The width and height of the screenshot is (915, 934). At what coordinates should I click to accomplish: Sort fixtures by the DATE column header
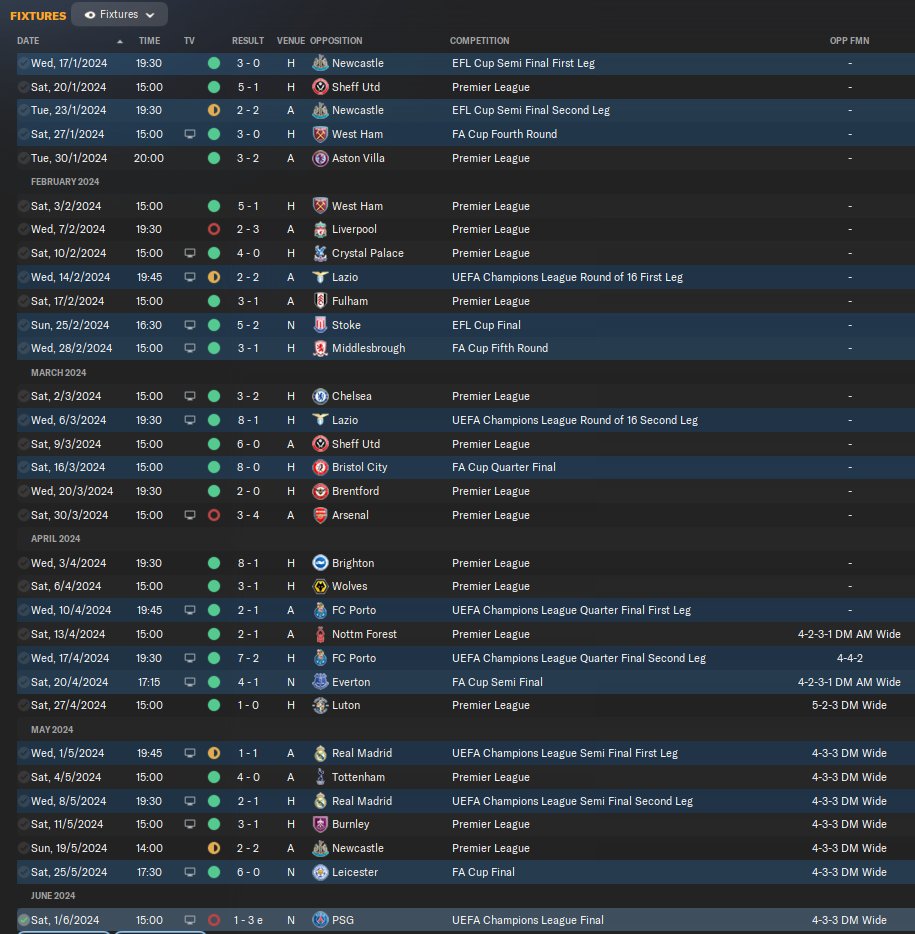[28, 41]
